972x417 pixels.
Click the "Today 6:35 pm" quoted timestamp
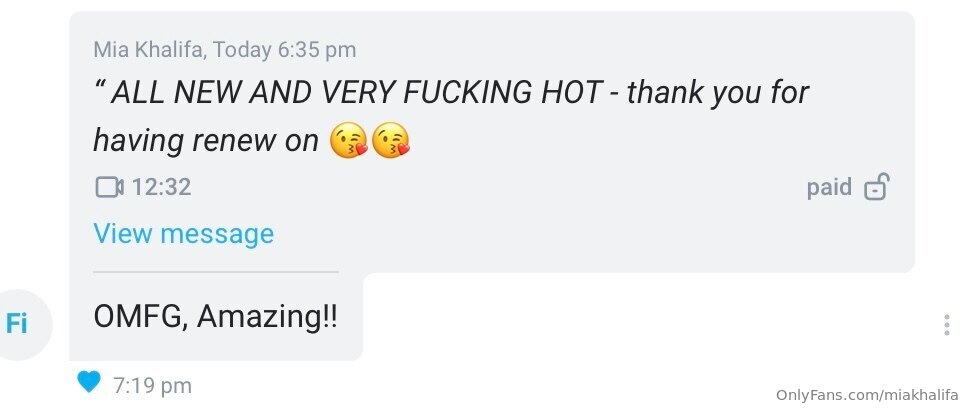[x=285, y=49]
